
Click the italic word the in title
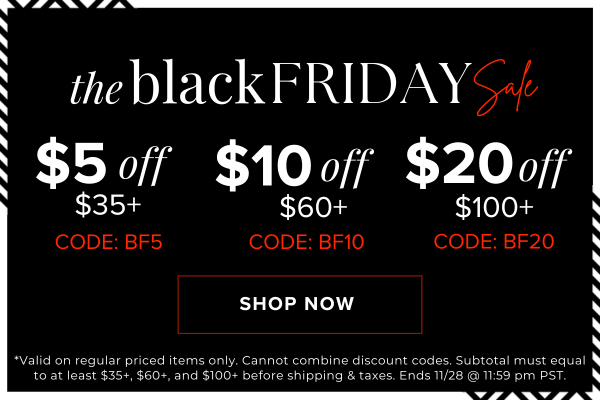coord(96,88)
